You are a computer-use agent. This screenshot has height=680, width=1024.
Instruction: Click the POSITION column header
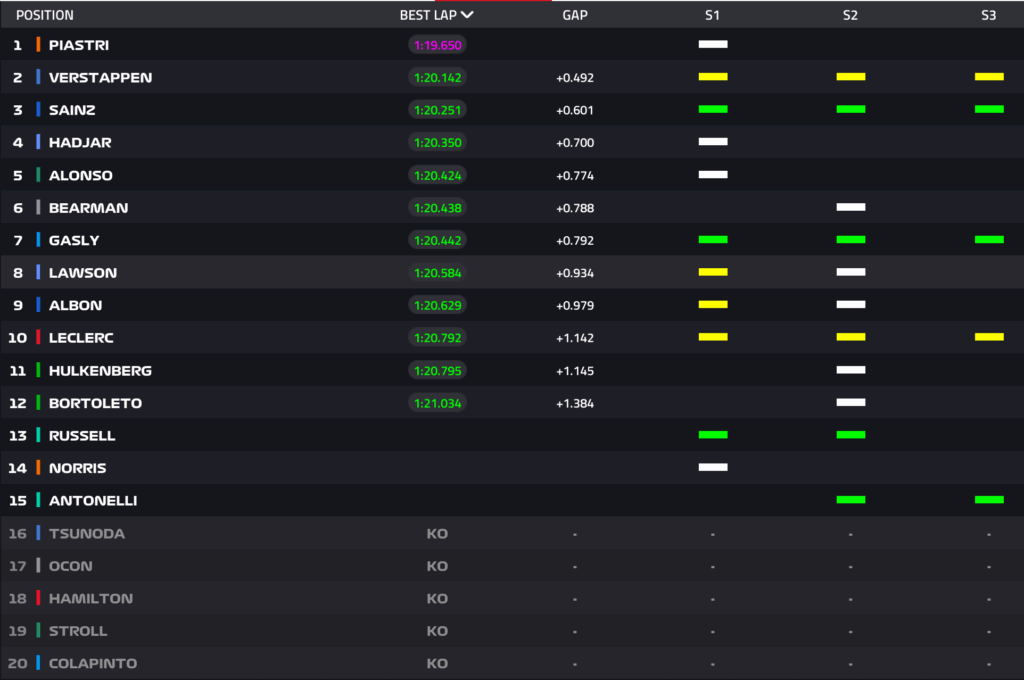click(45, 15)
